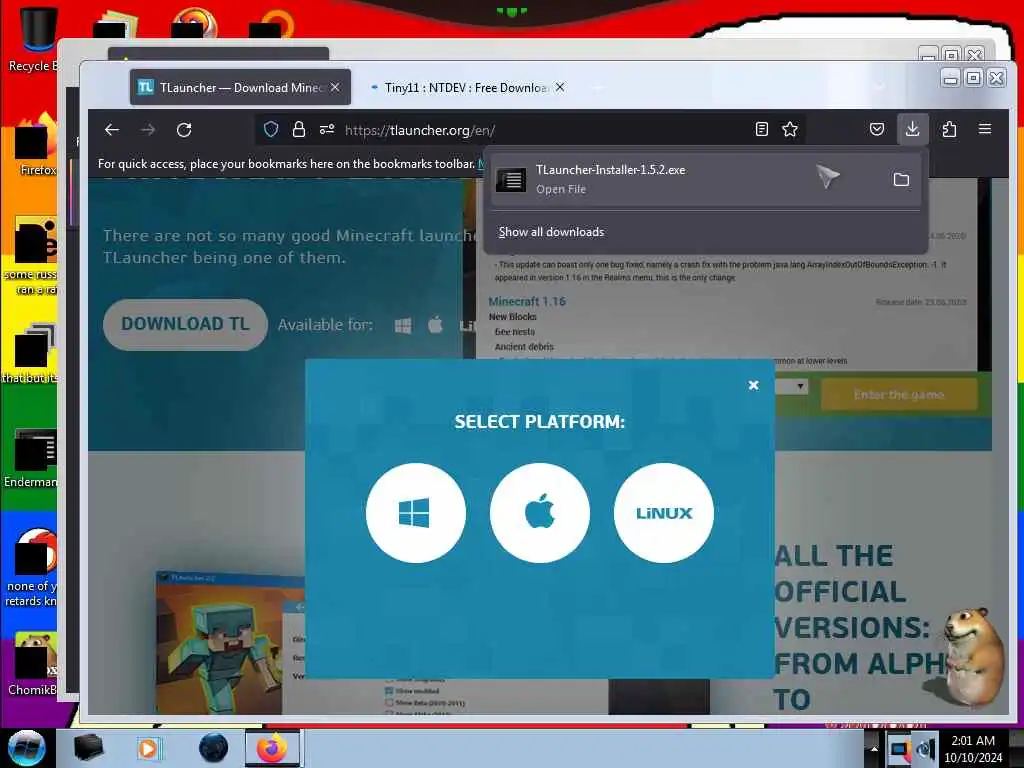Open the network tray icon
Viewport: 1024px width, 768px height.
[x=900, y=749]
